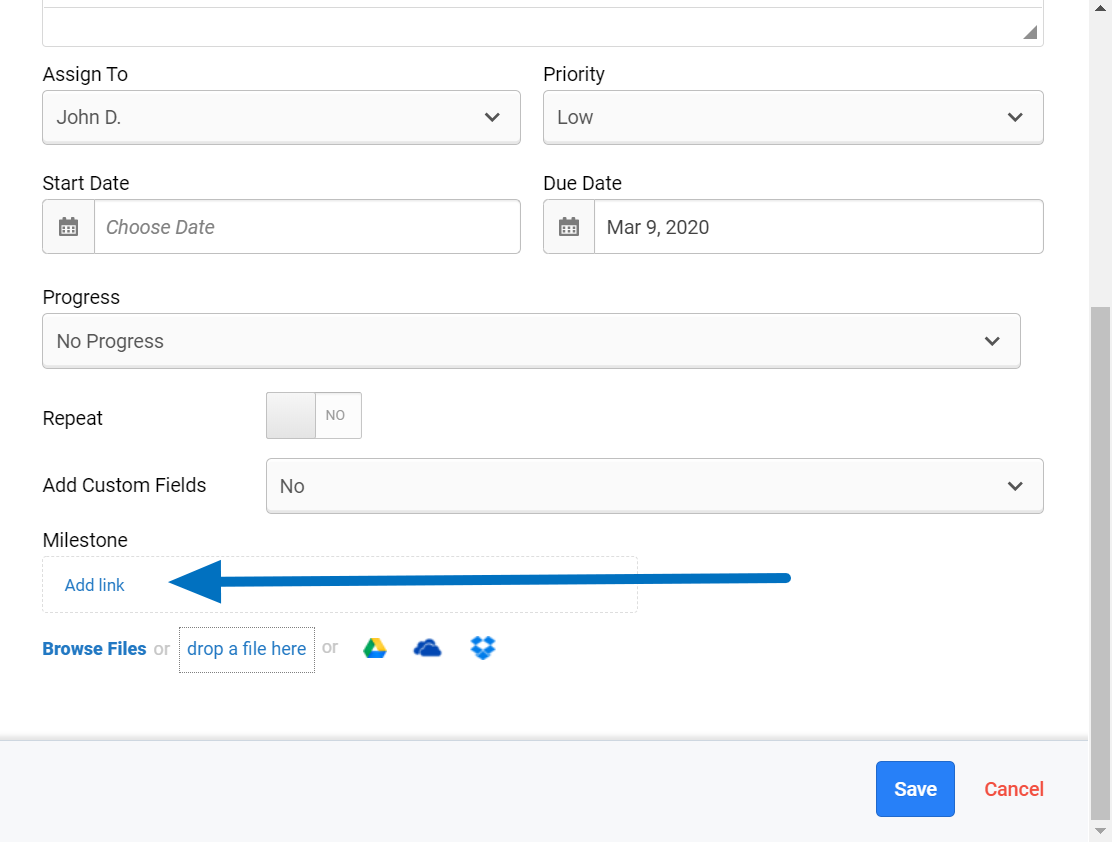Click the Browse Files link
Viewport: 1112px width, 842px height.
(x=94, y=649)
